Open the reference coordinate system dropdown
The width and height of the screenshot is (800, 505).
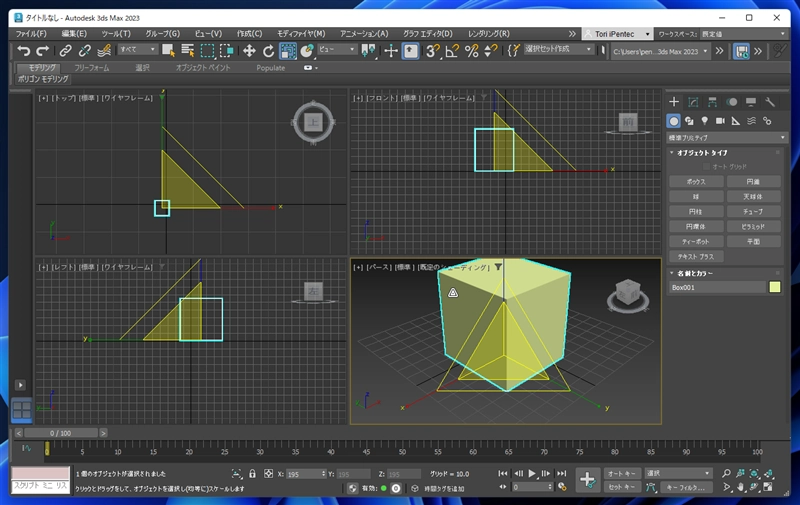tap(337, 49)
